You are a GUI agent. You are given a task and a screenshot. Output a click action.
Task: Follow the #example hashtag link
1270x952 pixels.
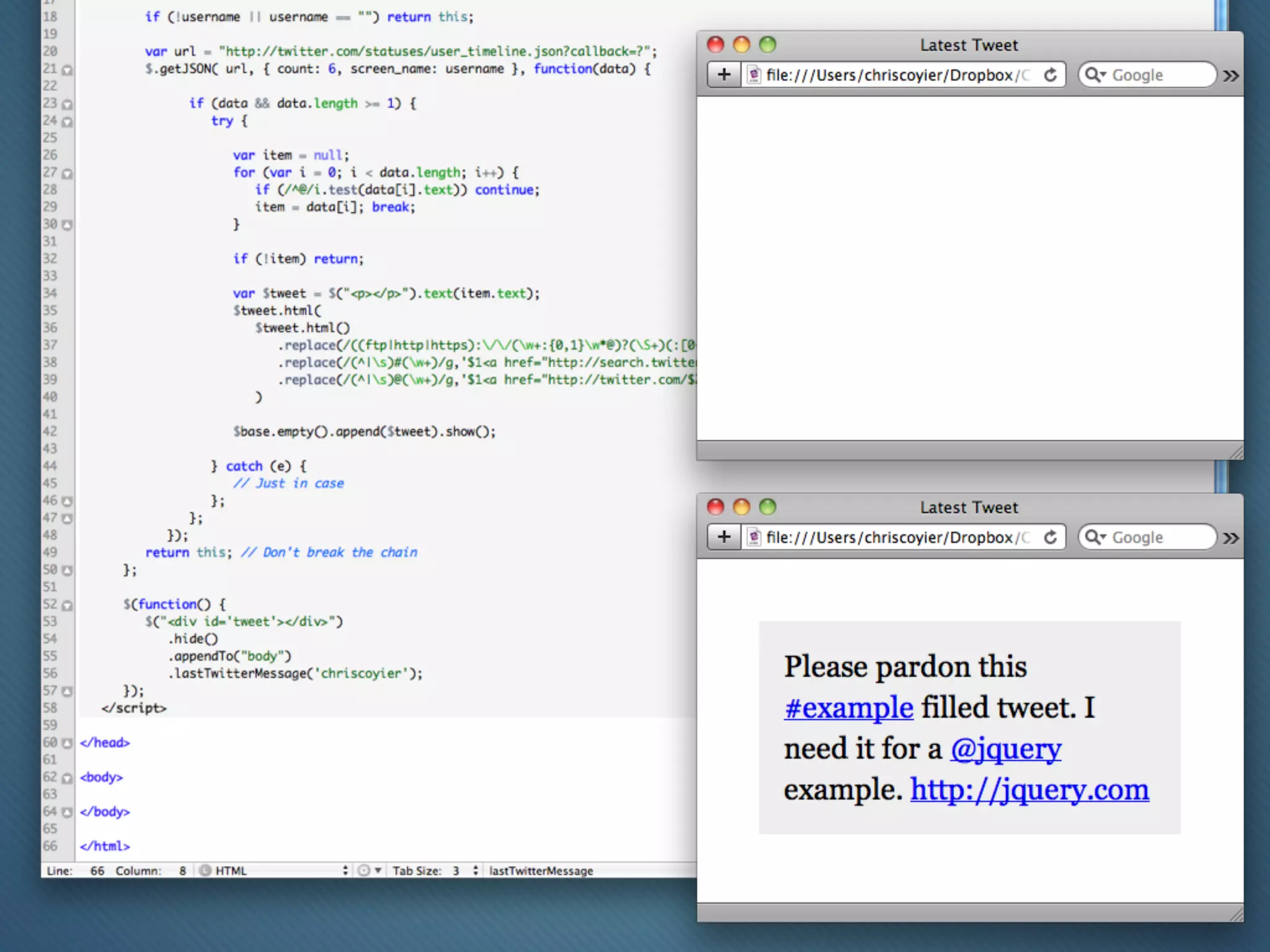click(x=848, y=708)
